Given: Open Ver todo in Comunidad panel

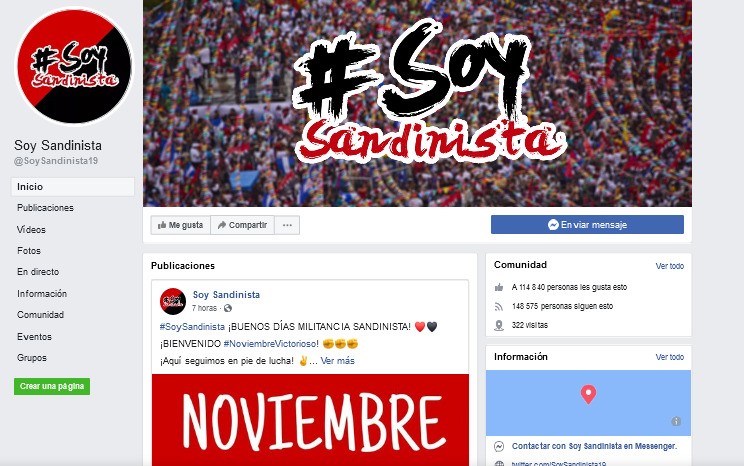Looking at the screenshot, I should click(670, 266).
